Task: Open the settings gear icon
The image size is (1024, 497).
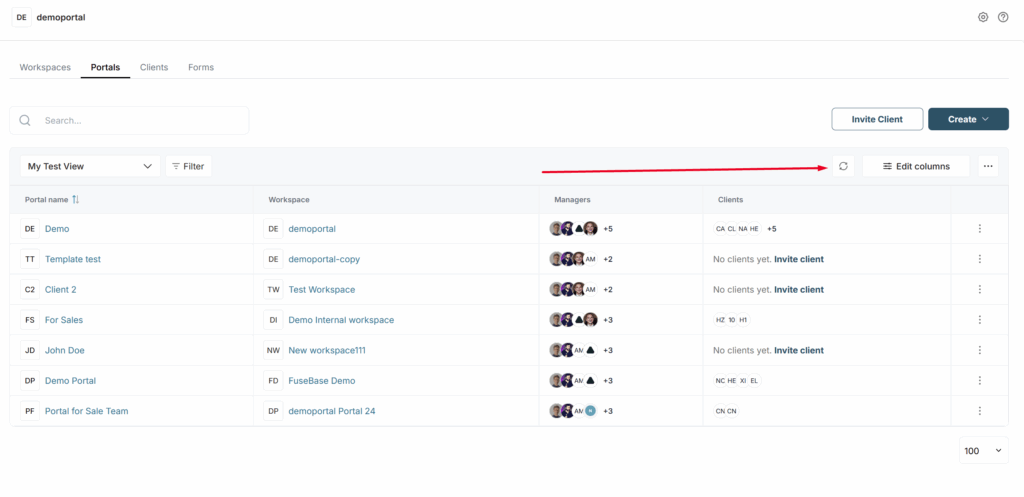Action: tap(983, 17)
